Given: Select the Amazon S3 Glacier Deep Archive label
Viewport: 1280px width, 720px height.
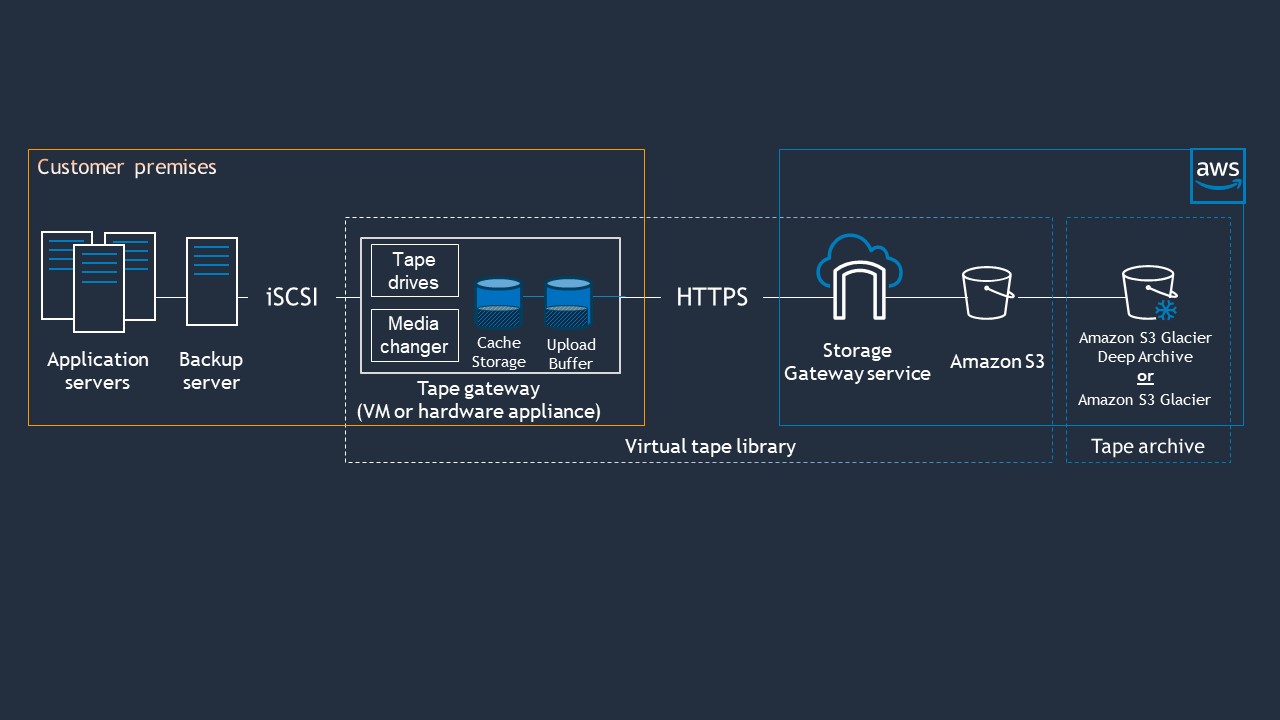Looking at the screenshot, I should tap(1144, 346).
